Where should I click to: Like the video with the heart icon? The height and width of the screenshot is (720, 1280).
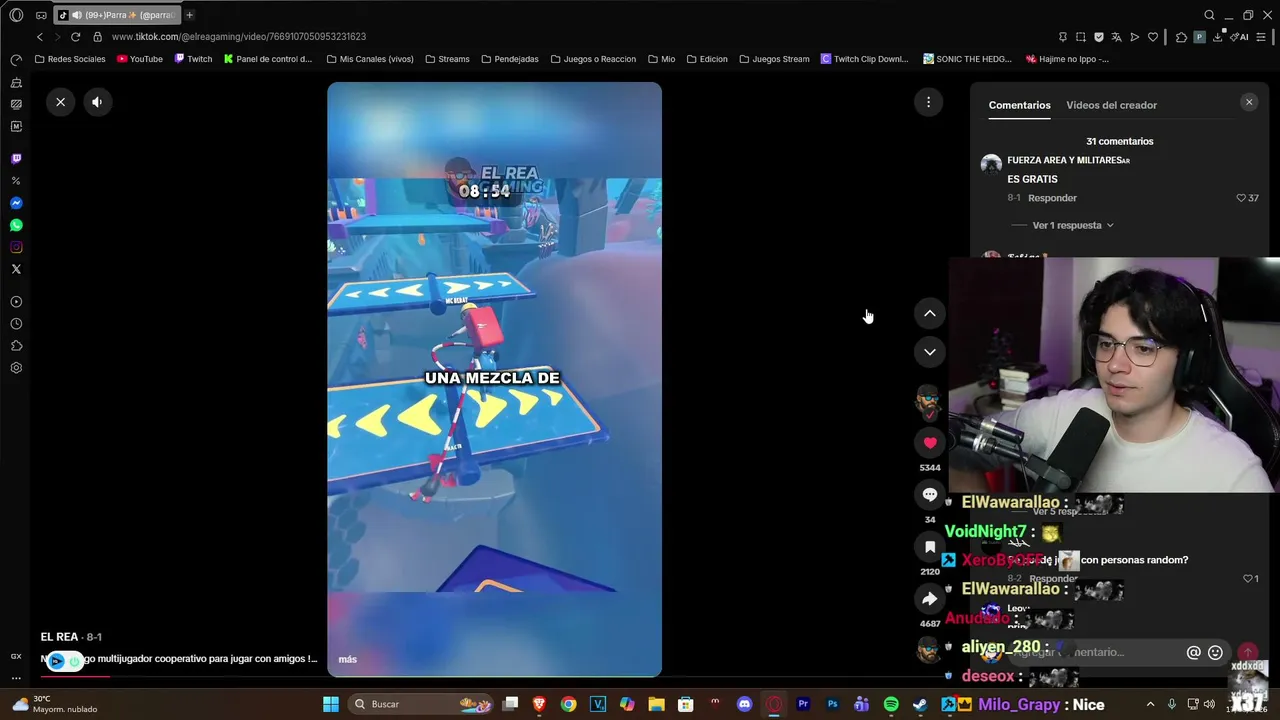[930, 443]
